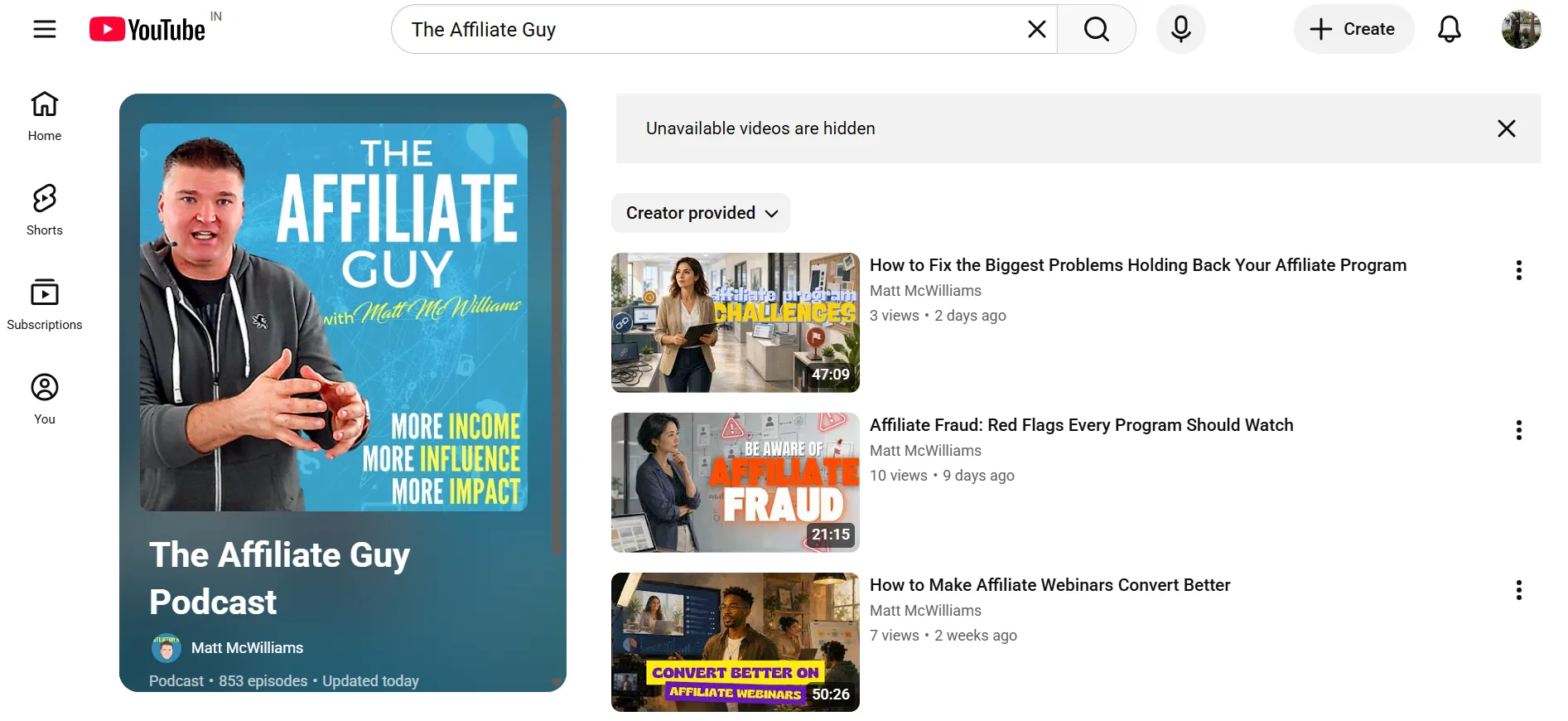The image size is (1568, 721).
Task: Go to Home in the sidebar
Action: (x=45, y=116)
